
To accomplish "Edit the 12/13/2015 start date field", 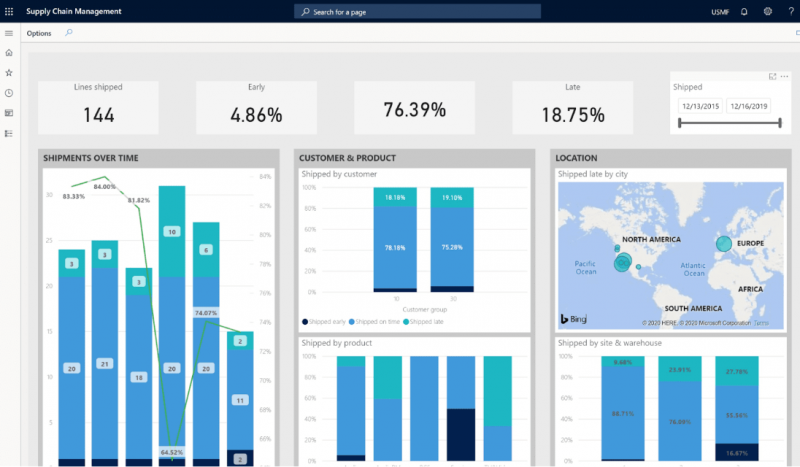I will tap(701, 106).
